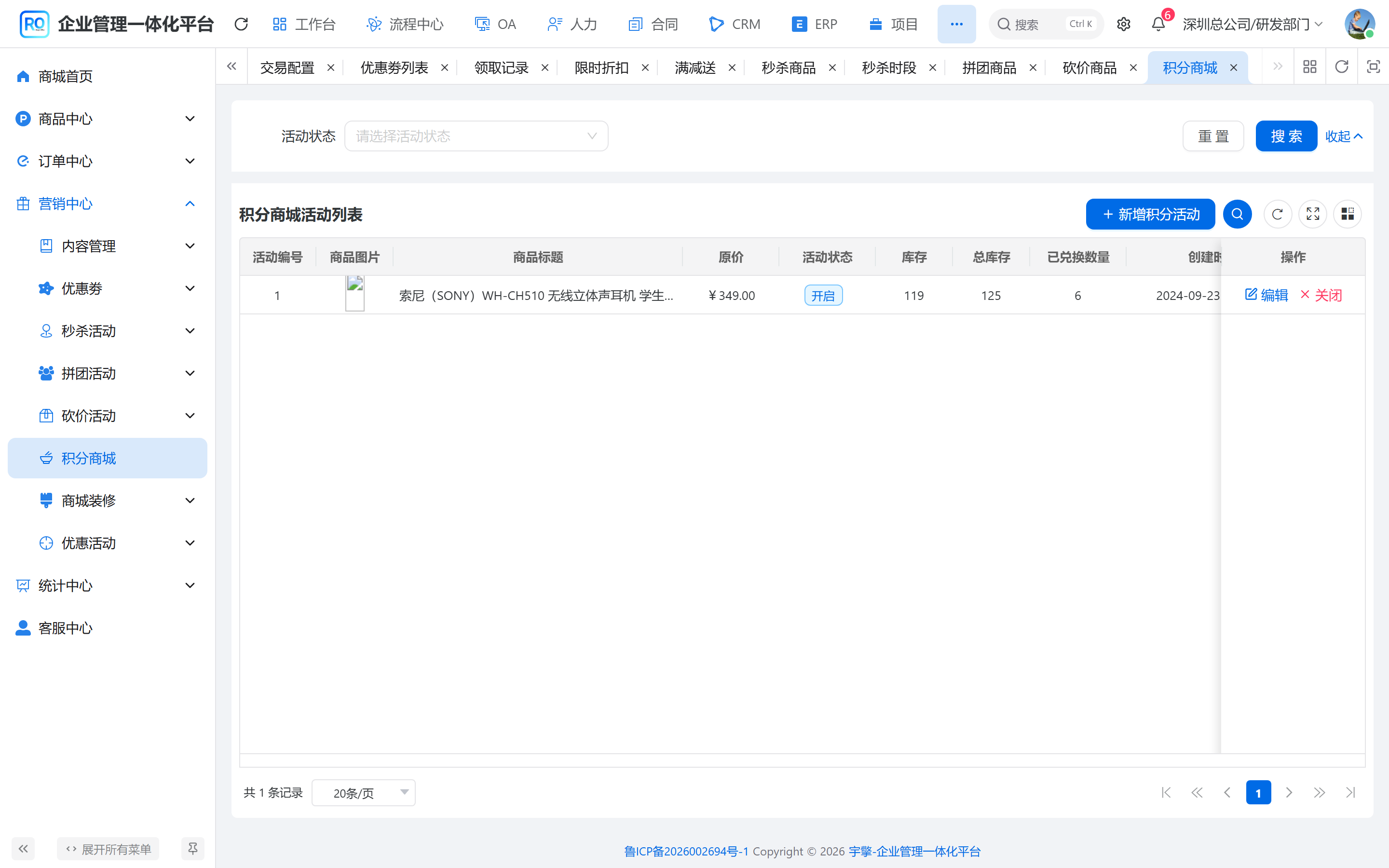
Task: Open 活动状态 select dropdown
Action: point(477,136)
